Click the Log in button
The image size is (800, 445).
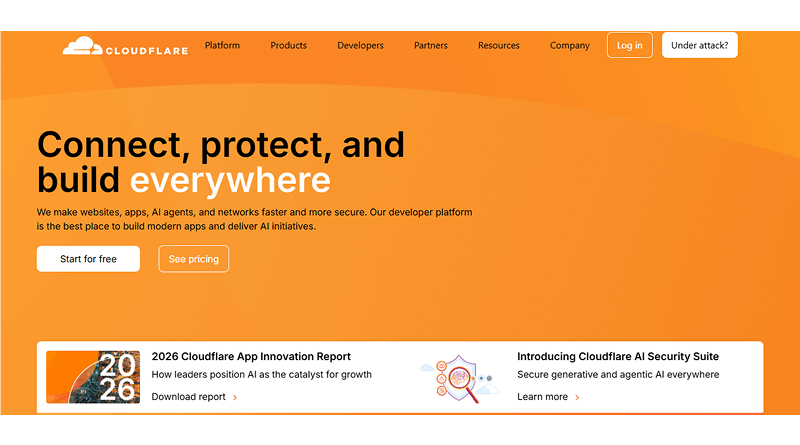pyautogui.click(x=630, y=45)
